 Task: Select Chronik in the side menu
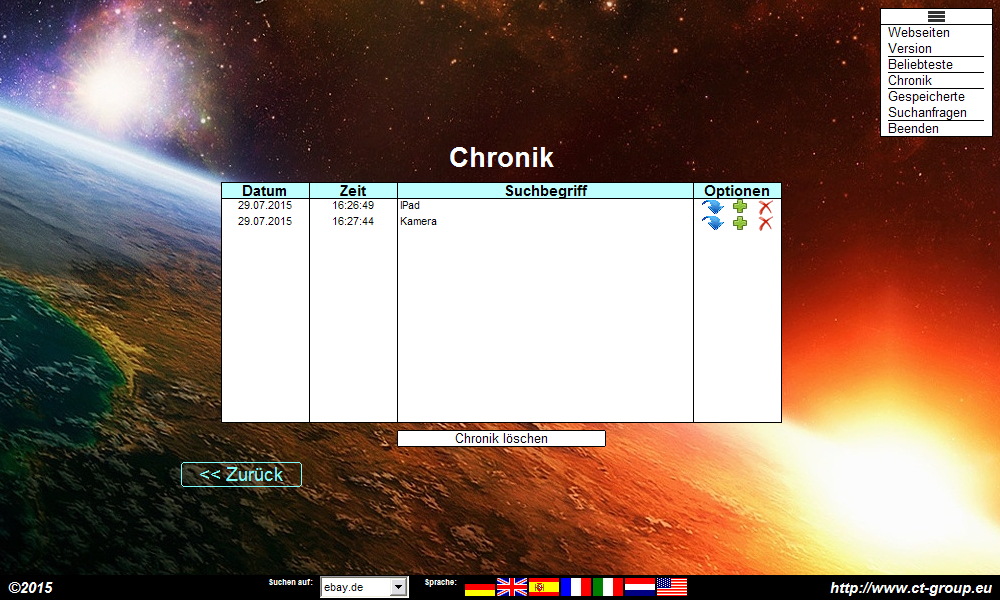909,80
